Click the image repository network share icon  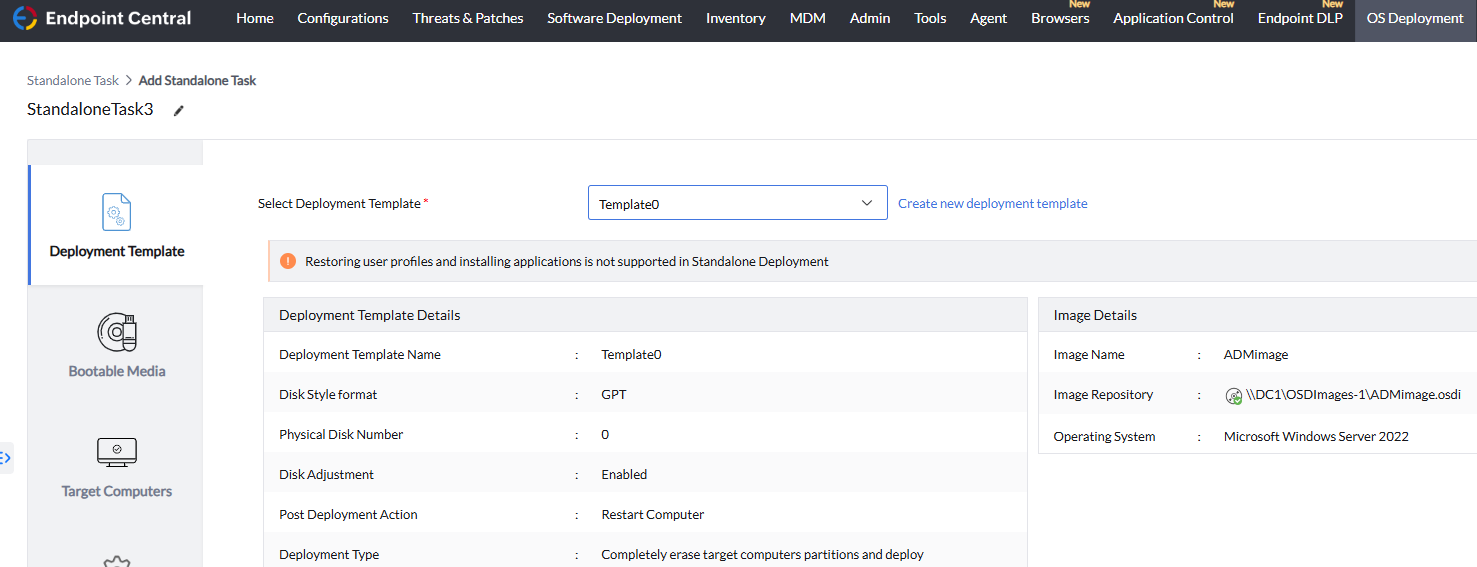coord(1234,395)
